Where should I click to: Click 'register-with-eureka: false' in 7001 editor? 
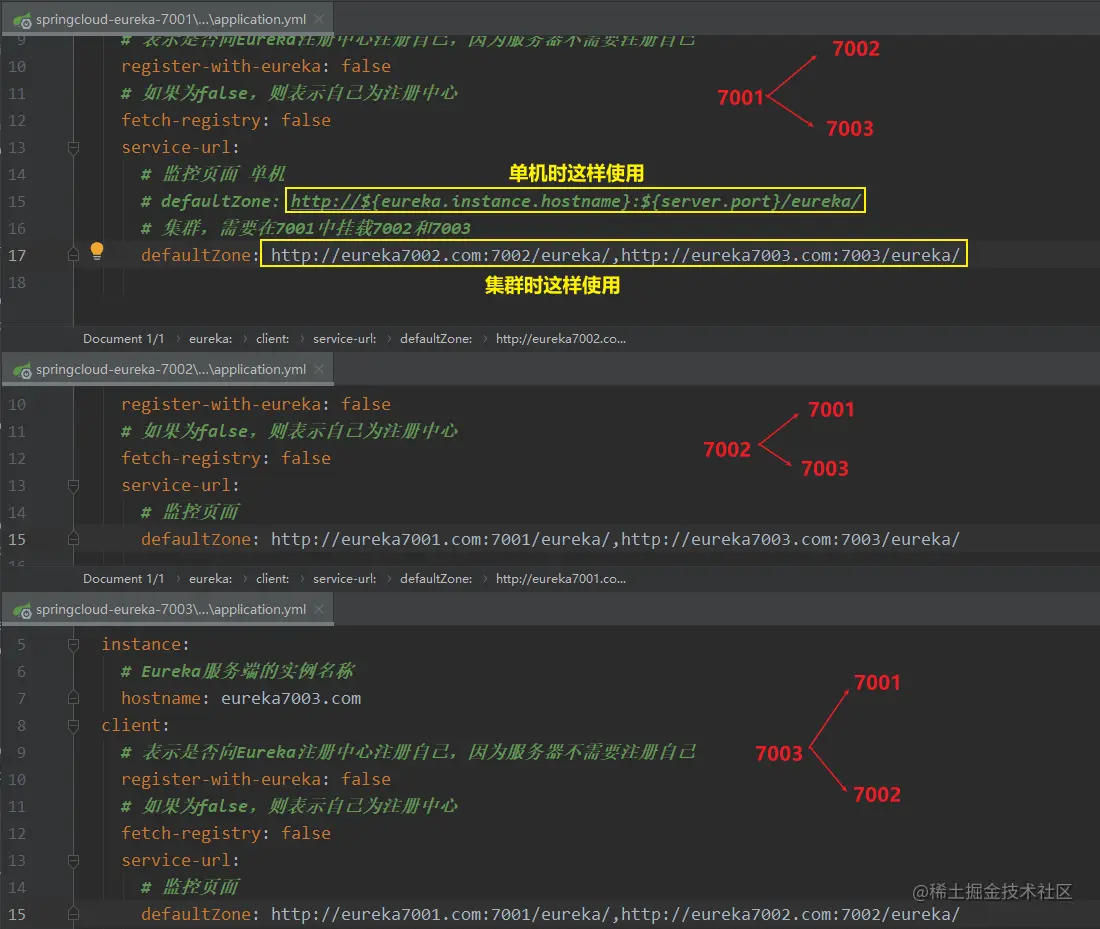click(255, 67)
